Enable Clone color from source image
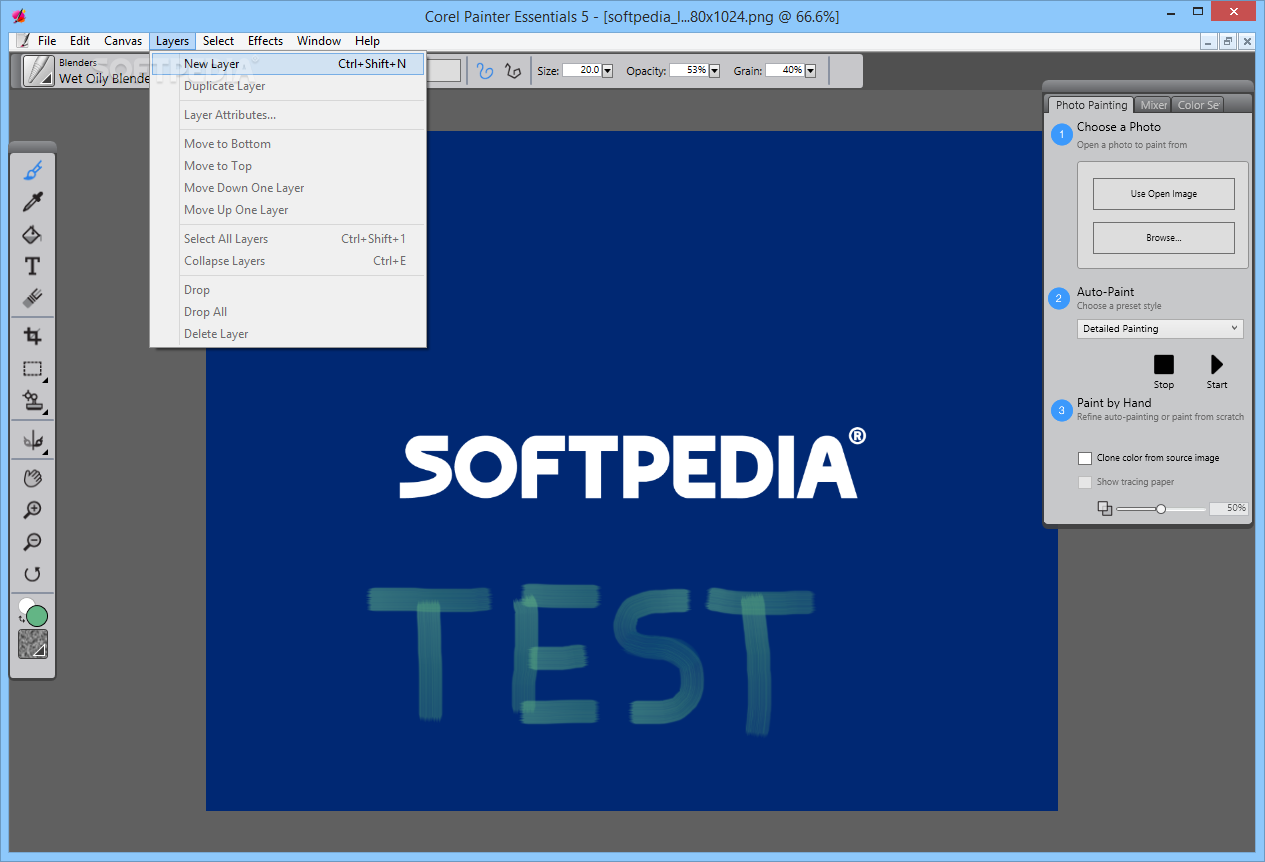This screenshot has height=862, width=1265. point(1085,458)
